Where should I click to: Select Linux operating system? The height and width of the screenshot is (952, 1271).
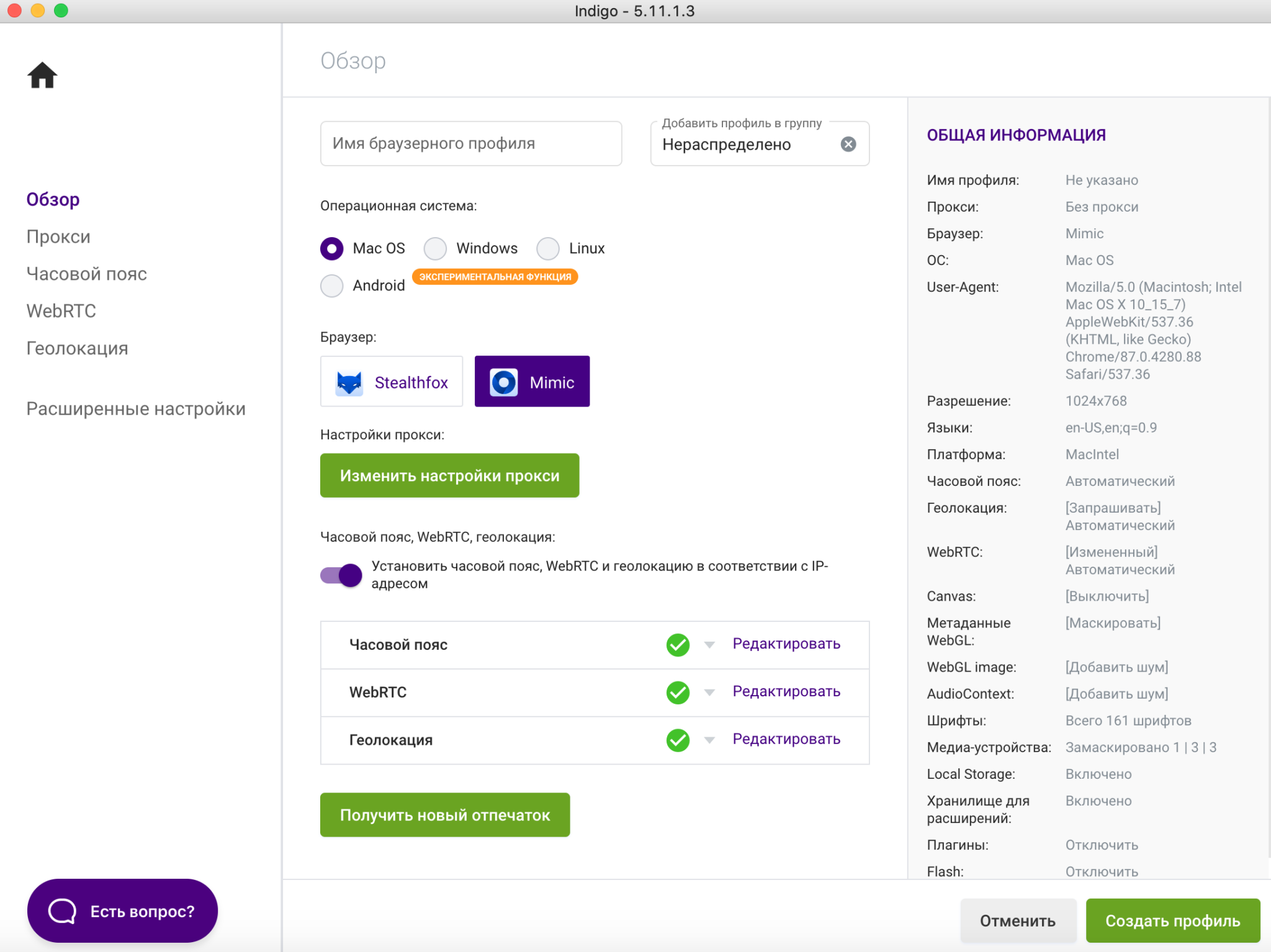point(548,248)
